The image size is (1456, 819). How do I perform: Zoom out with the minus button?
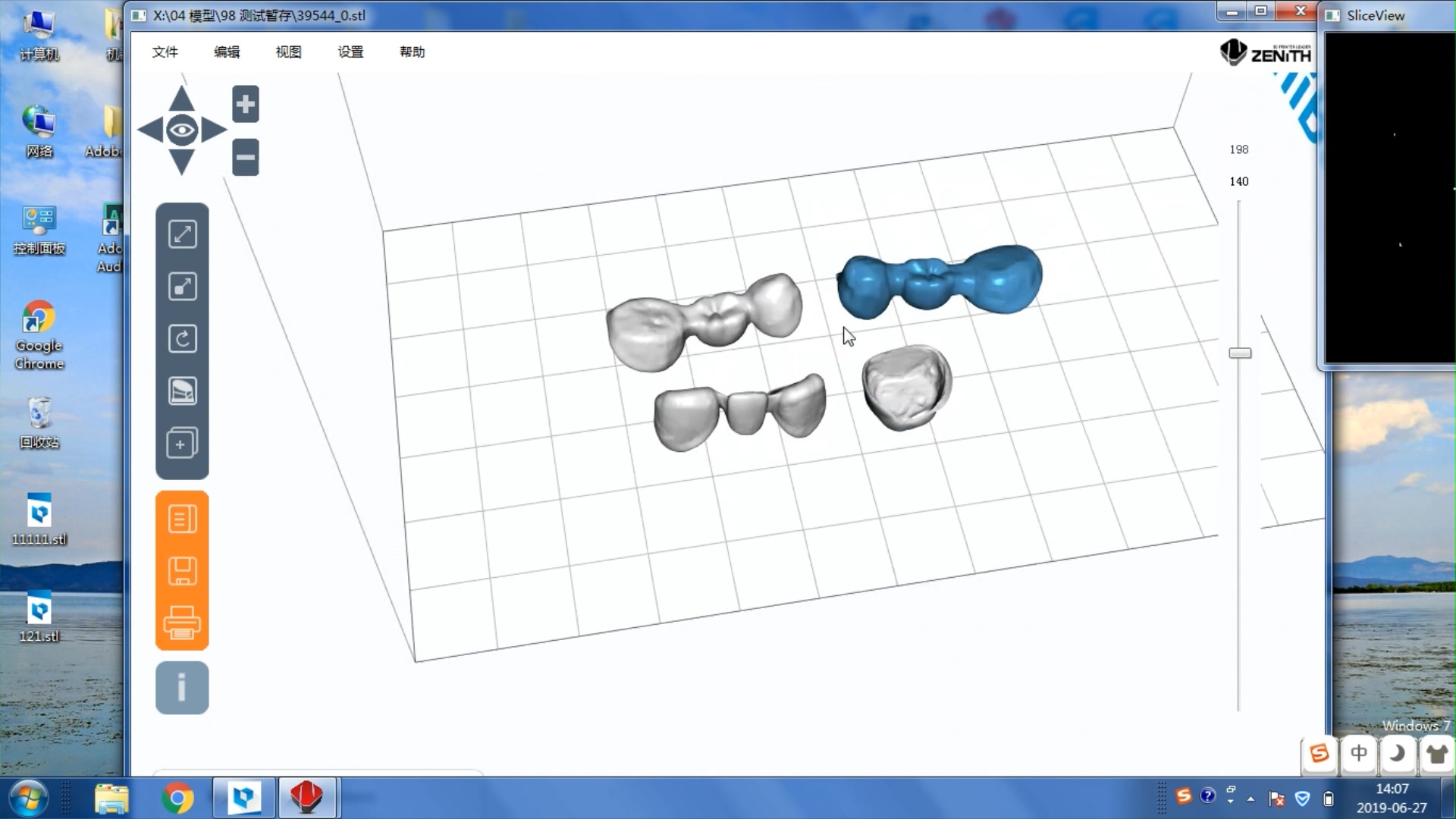pyautogui.click(x=245, y=157)
